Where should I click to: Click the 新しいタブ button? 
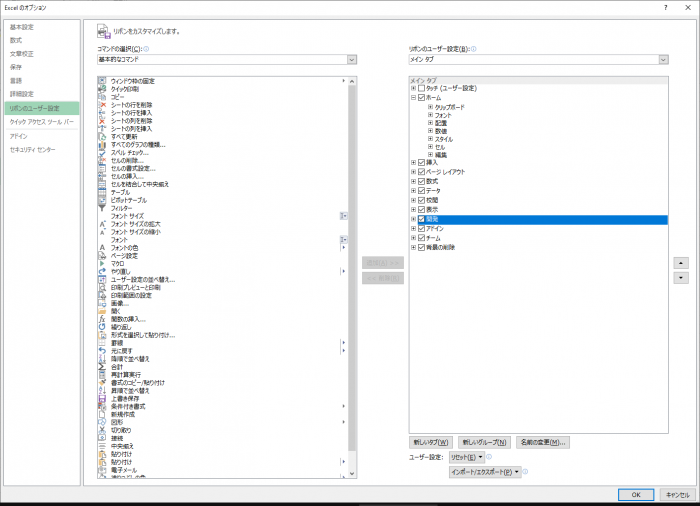(431, 442)
